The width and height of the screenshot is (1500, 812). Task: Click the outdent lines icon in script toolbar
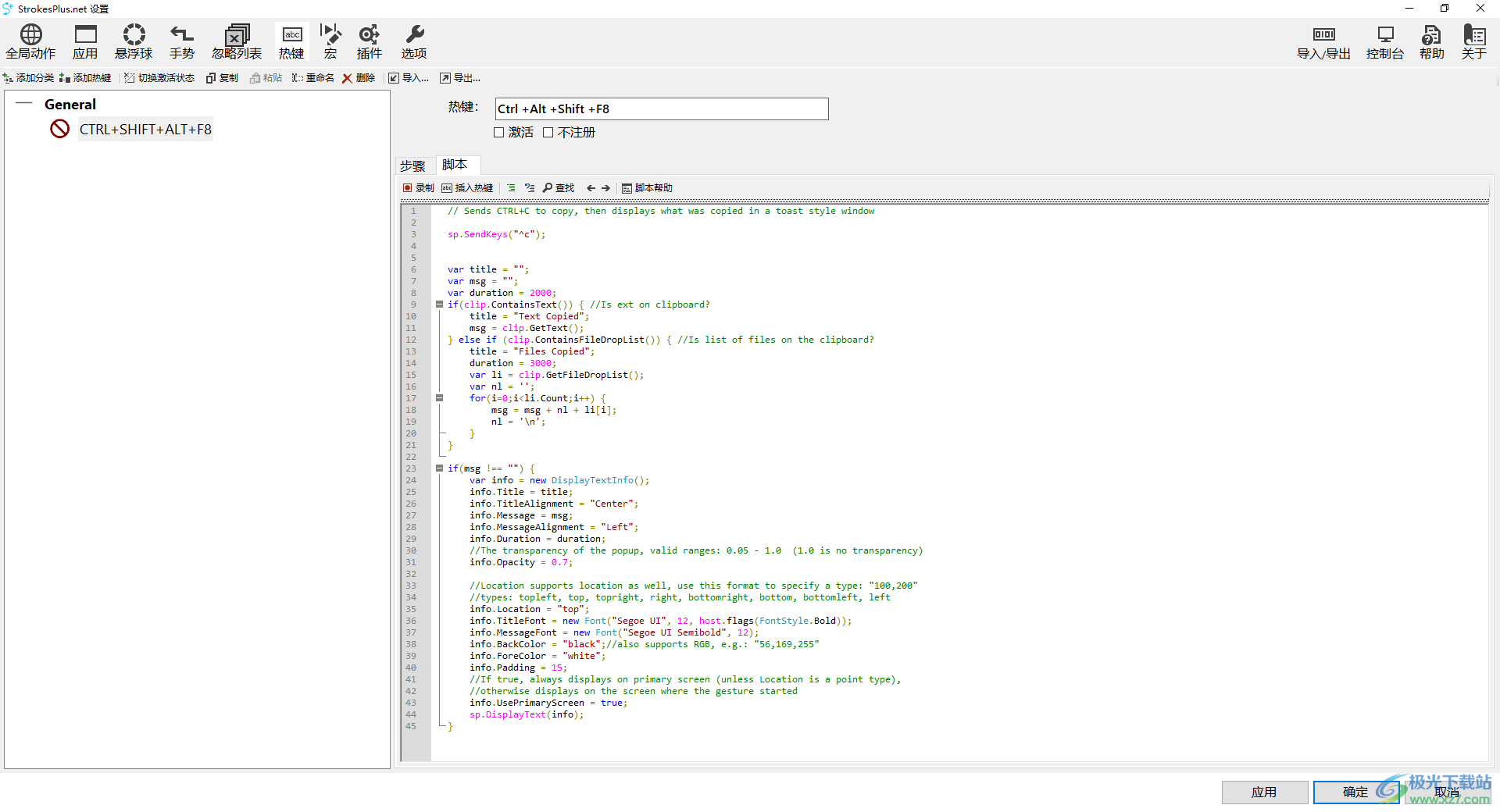coord(530,188)
